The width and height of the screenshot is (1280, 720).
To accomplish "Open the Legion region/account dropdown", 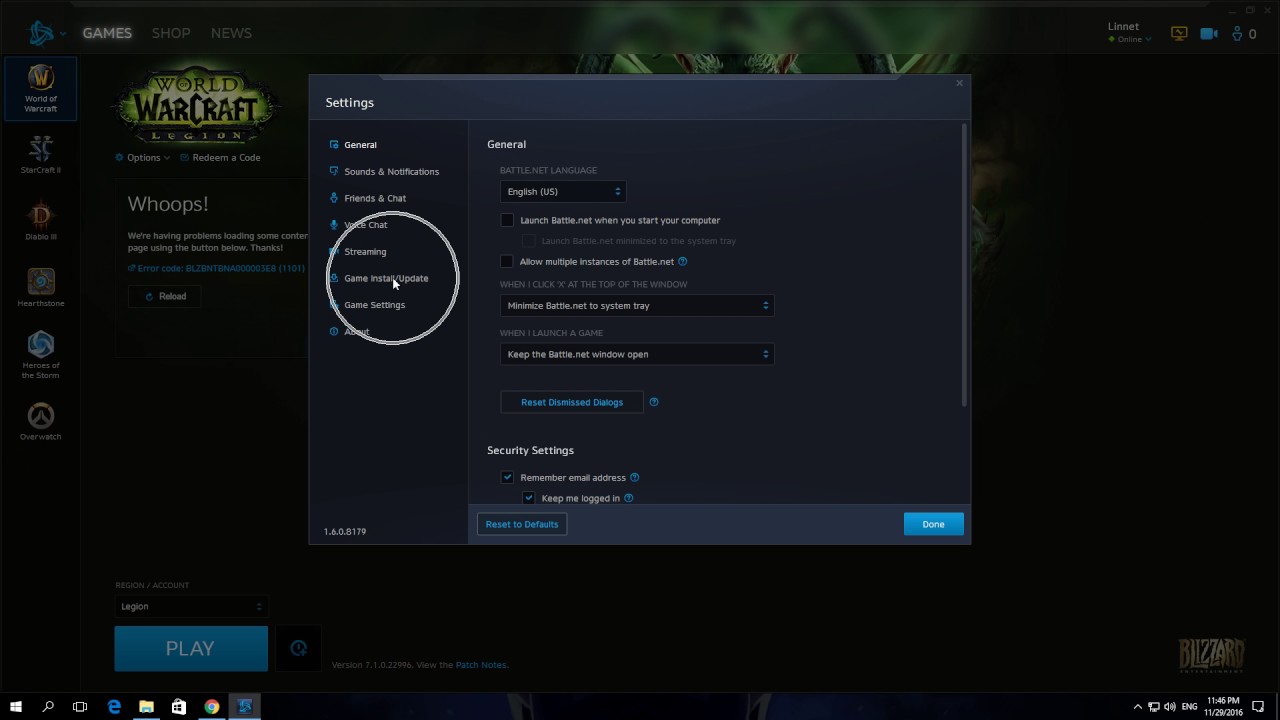I will click(191, 606).
